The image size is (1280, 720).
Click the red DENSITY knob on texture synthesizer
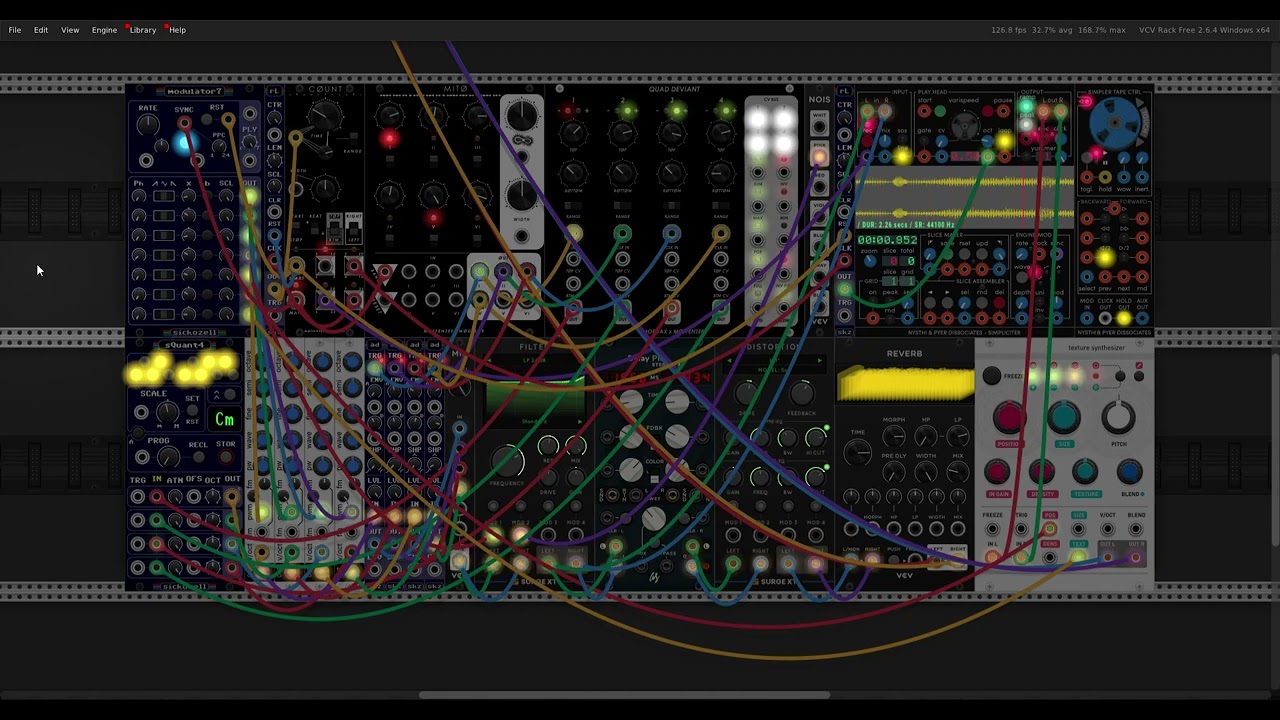pos(1042,471)
